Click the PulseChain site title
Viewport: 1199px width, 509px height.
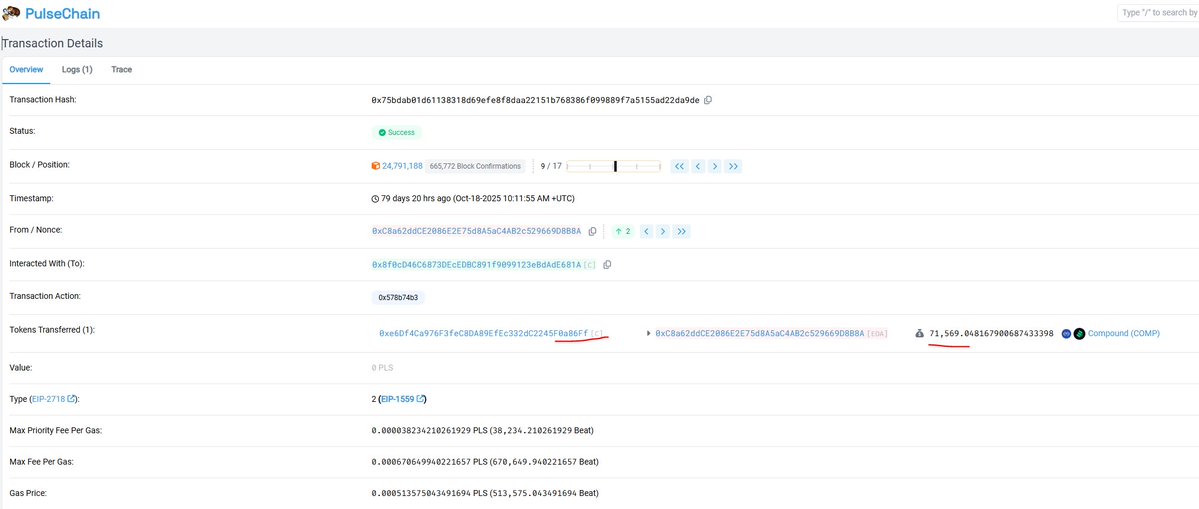63,14
